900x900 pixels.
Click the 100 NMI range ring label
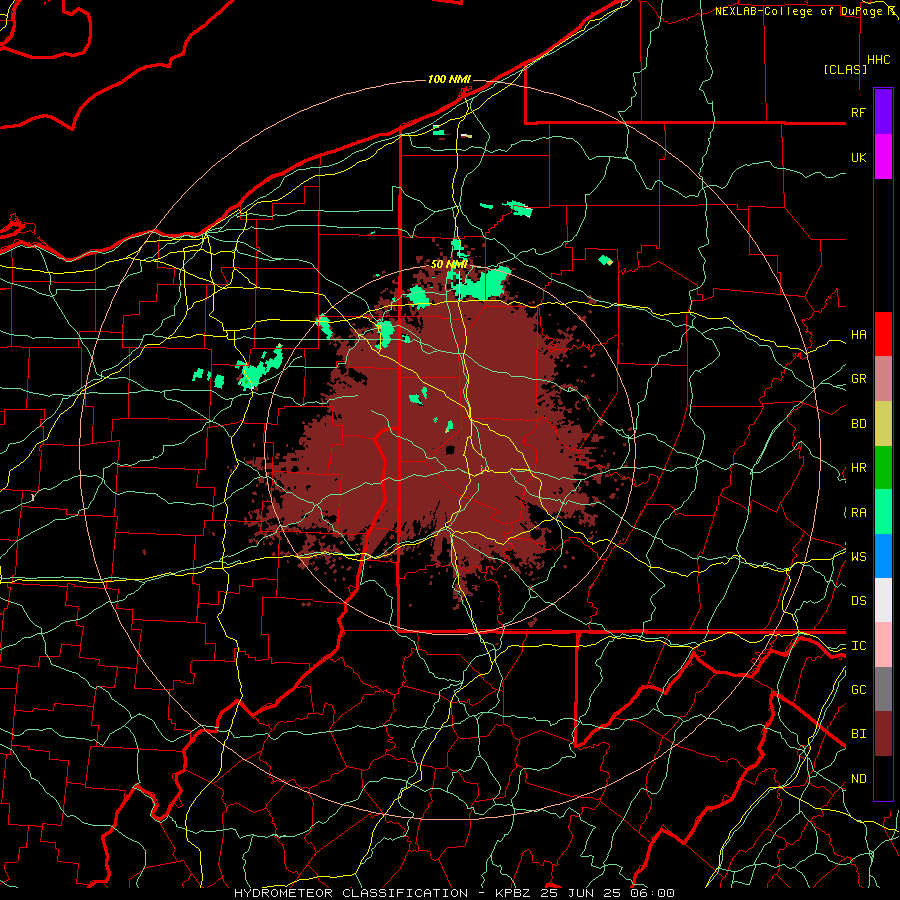(449, 79)
